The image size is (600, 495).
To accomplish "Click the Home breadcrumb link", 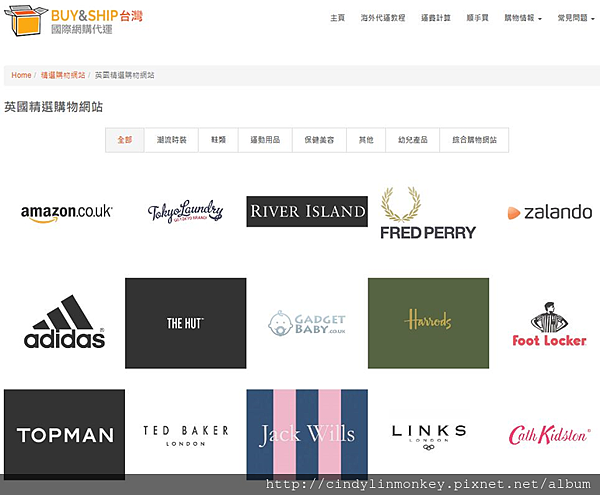I will (x=21, y=75).
